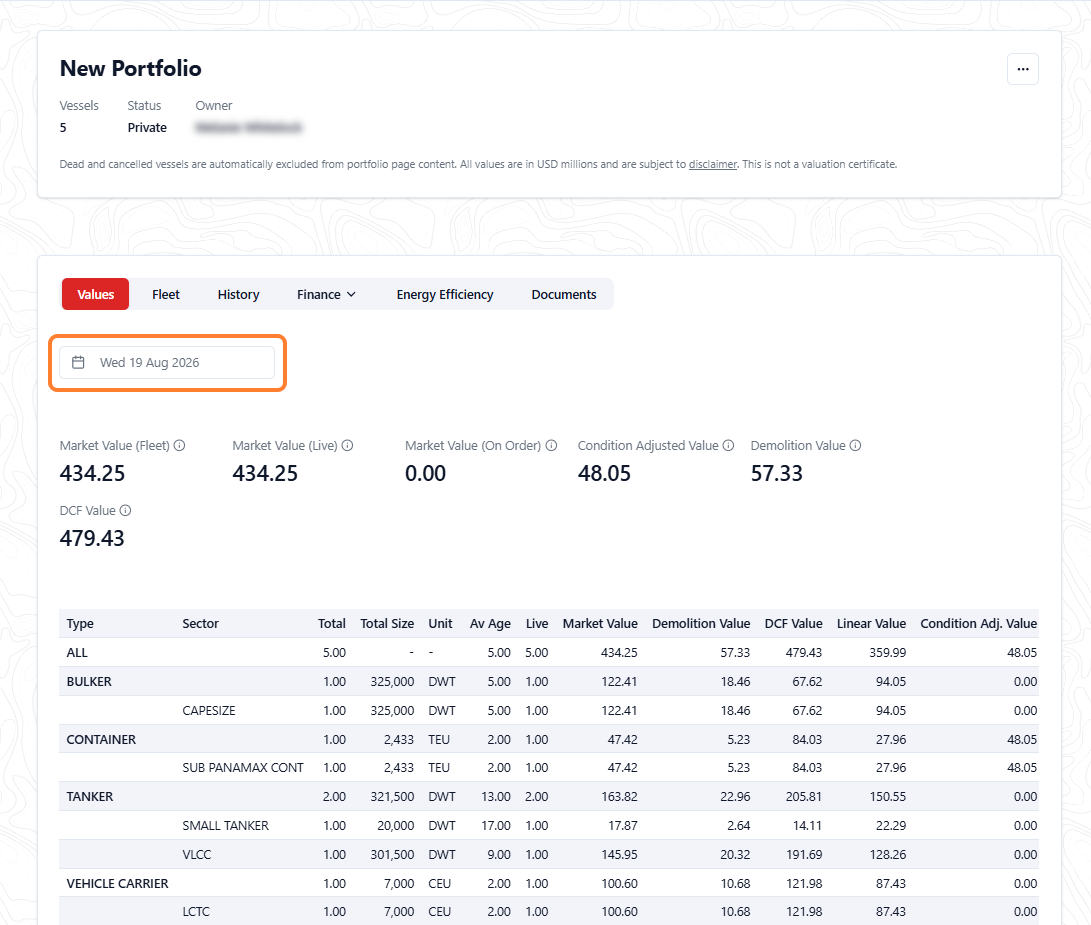Click VLCC market value 145.95
This screenshot has height=925, width=1091.
click(619, 855)
